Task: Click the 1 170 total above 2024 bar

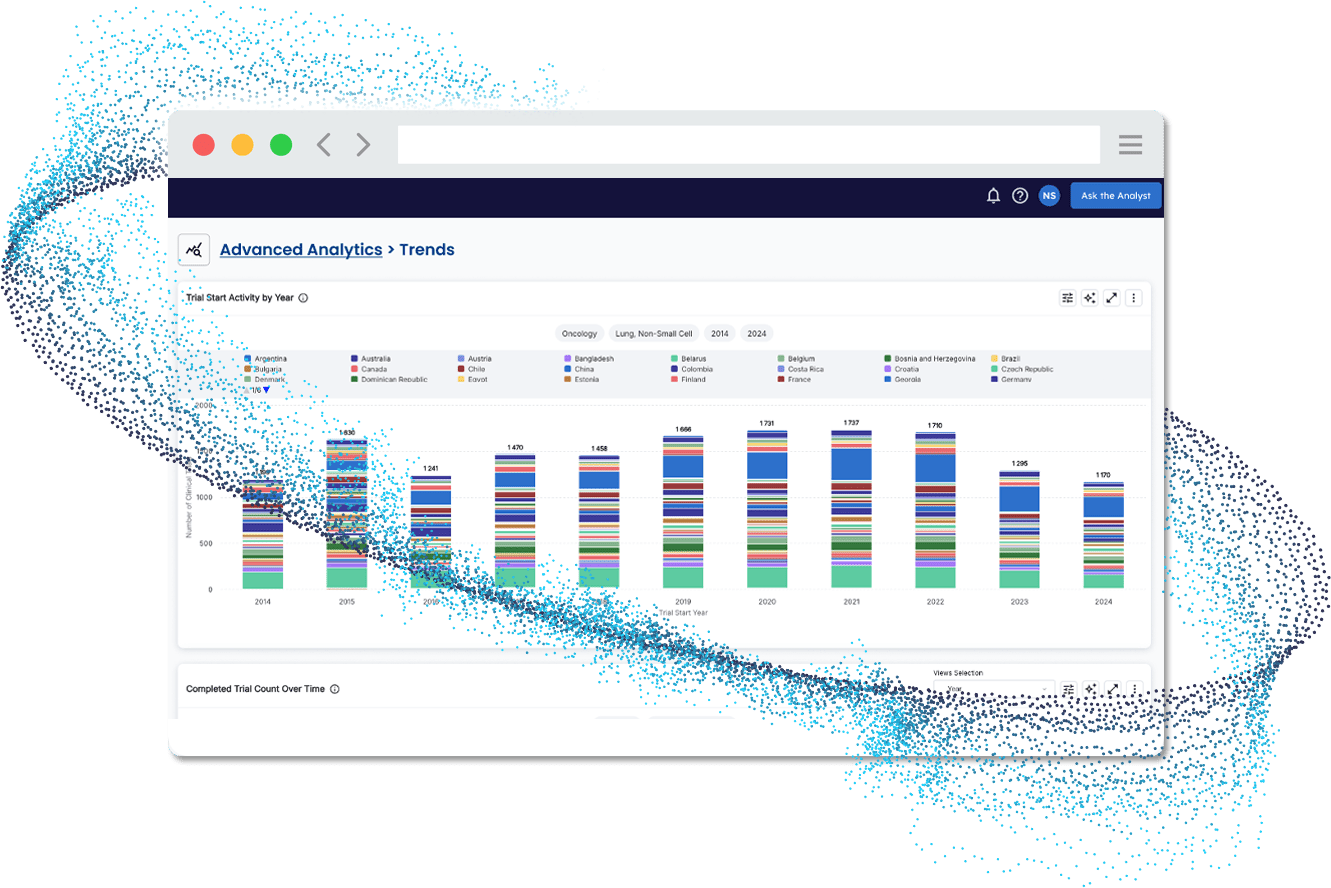Action: [1103, 476]
